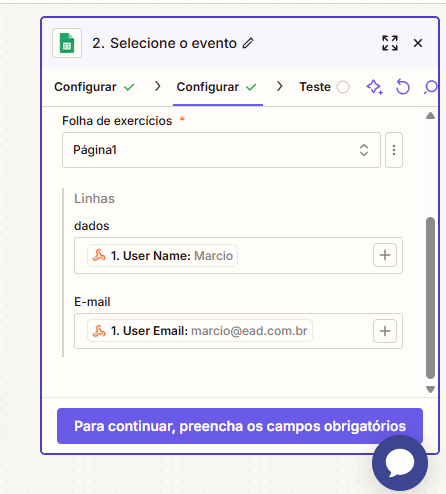Click the Google Sheets app icon
This screenshot has width=446, height=494.
(67, 43)
